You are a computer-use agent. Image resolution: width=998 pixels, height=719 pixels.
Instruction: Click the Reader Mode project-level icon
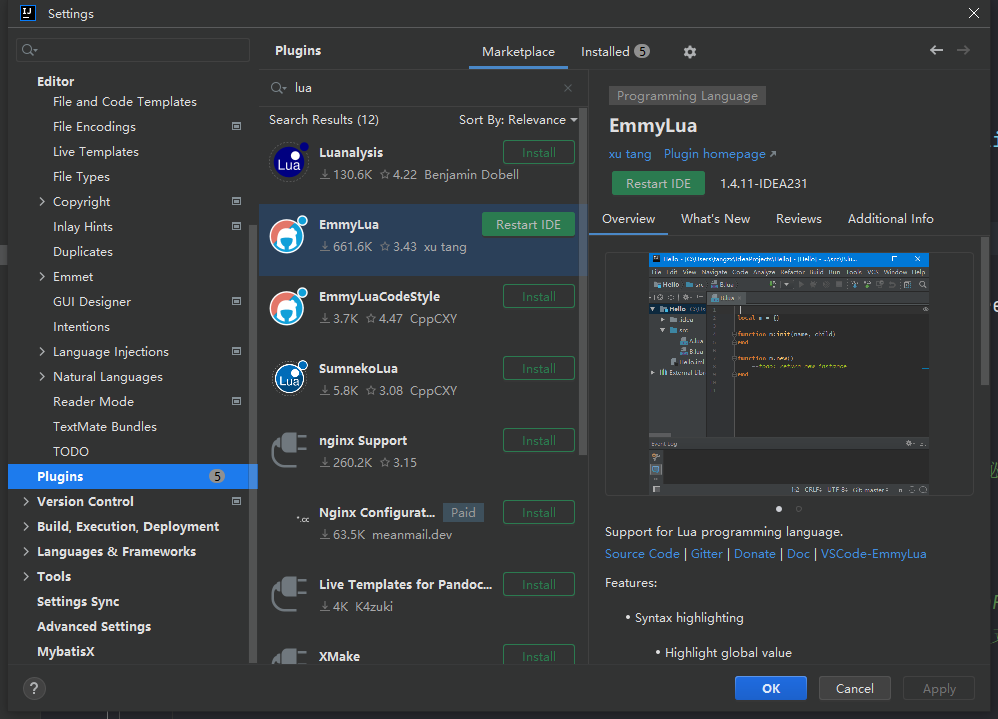click(x=236, y=401)
